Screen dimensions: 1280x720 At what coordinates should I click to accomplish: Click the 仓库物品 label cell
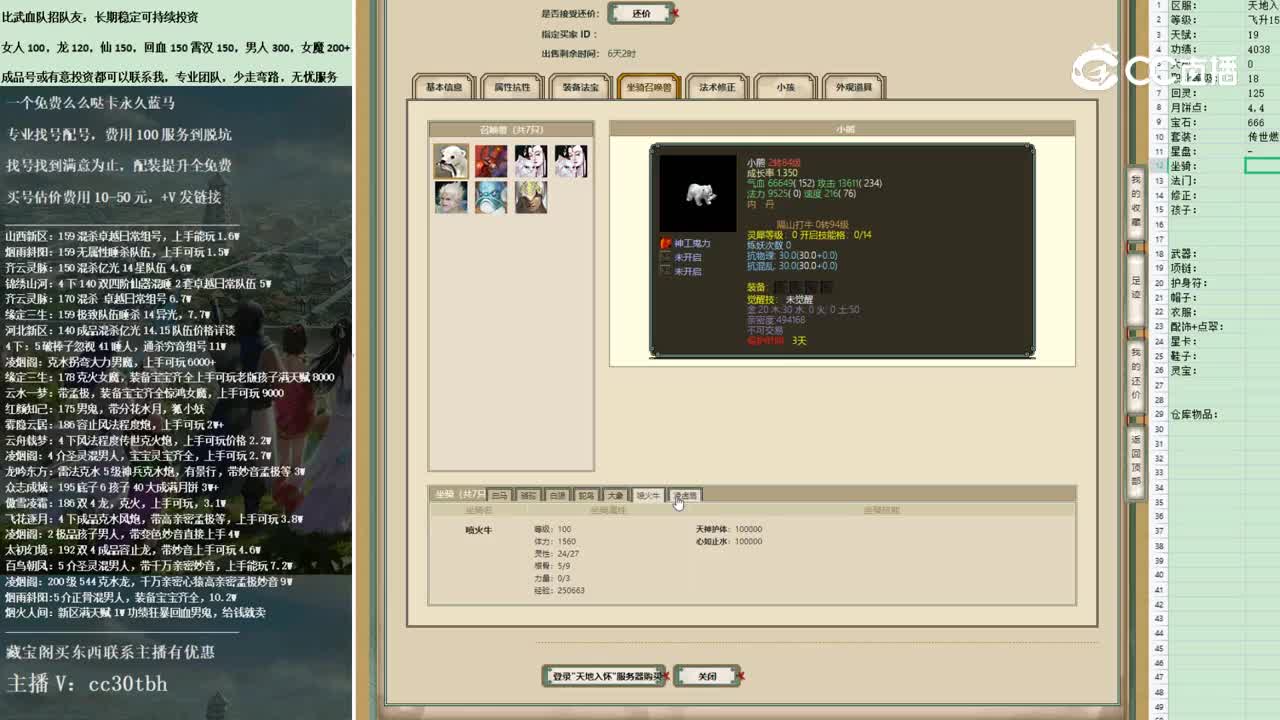(1205, 414)
